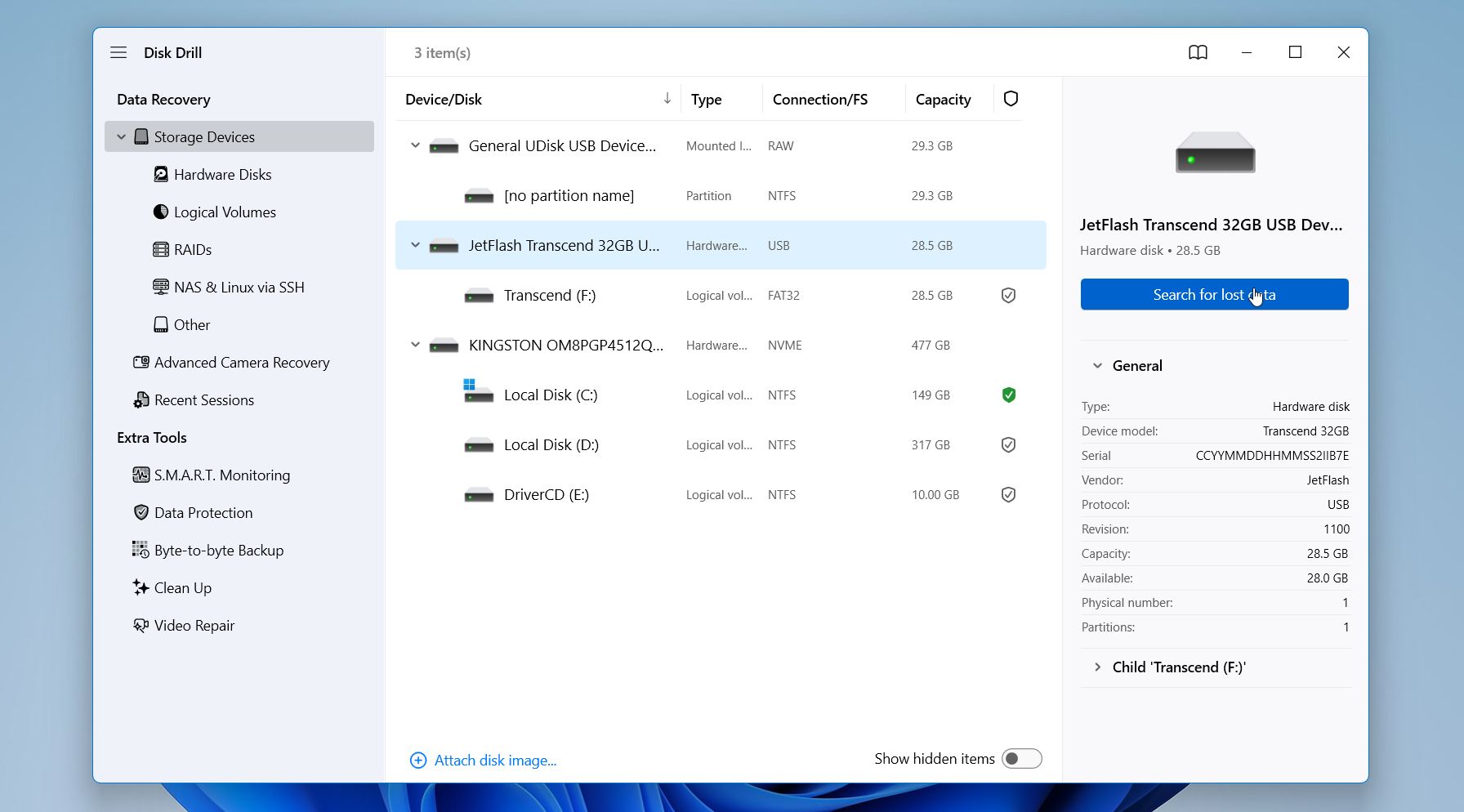The image size is (1464, 812).
Task: Click the Advanced Camera Recovery icon
Action: [141, 362]
